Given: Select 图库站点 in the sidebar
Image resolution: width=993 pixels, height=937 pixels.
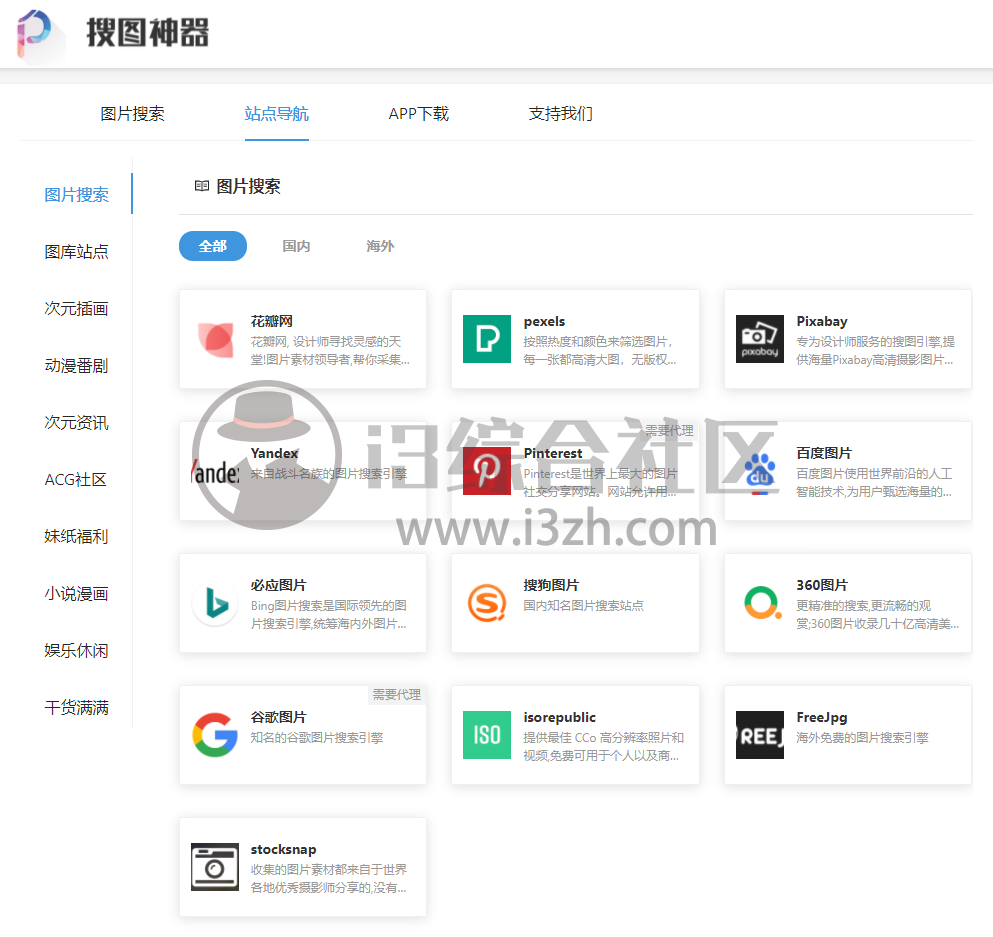Looking at the screenshot, I should coord(77,252).
